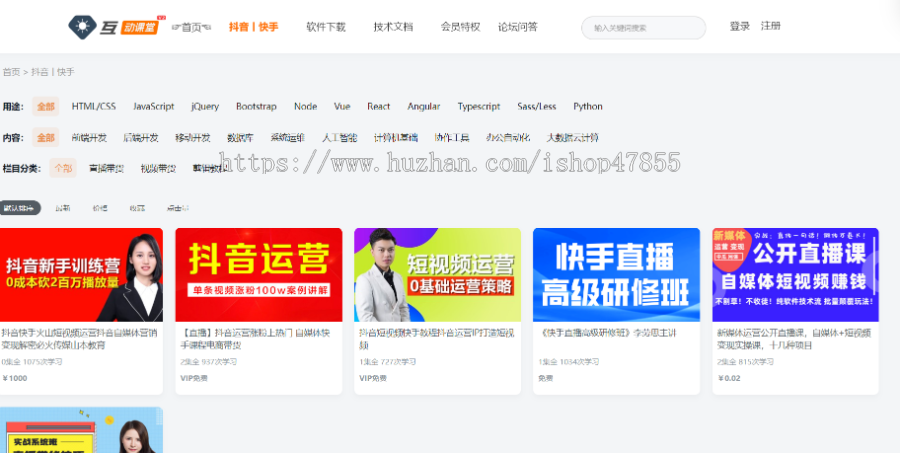The height and width of the screenshot is (453, 900).
Task: Open the 技术文档 nav item
Action: [393, 27]
